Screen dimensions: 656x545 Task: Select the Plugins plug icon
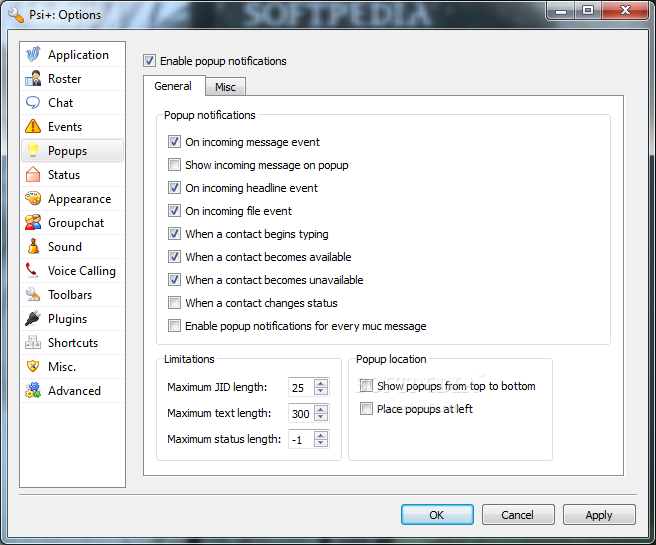[33, 318]
